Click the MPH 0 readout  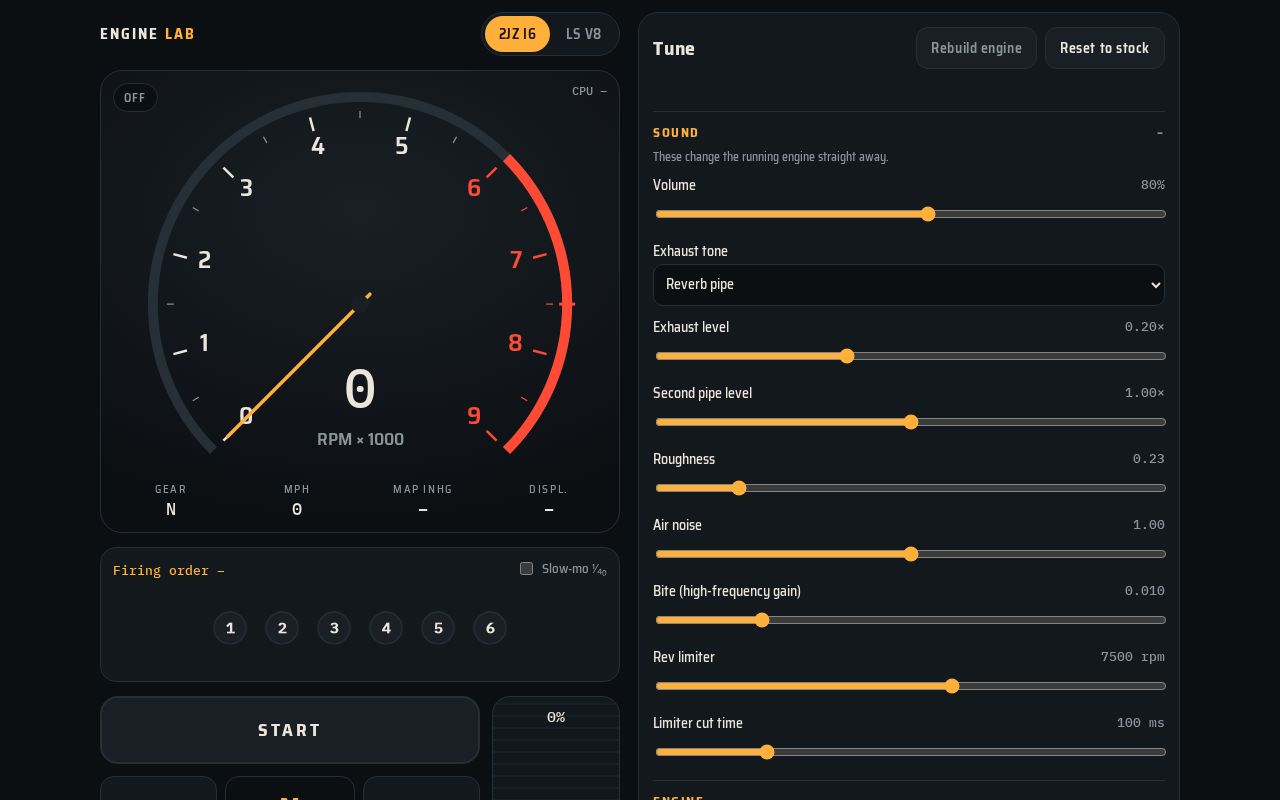[297, 500]
